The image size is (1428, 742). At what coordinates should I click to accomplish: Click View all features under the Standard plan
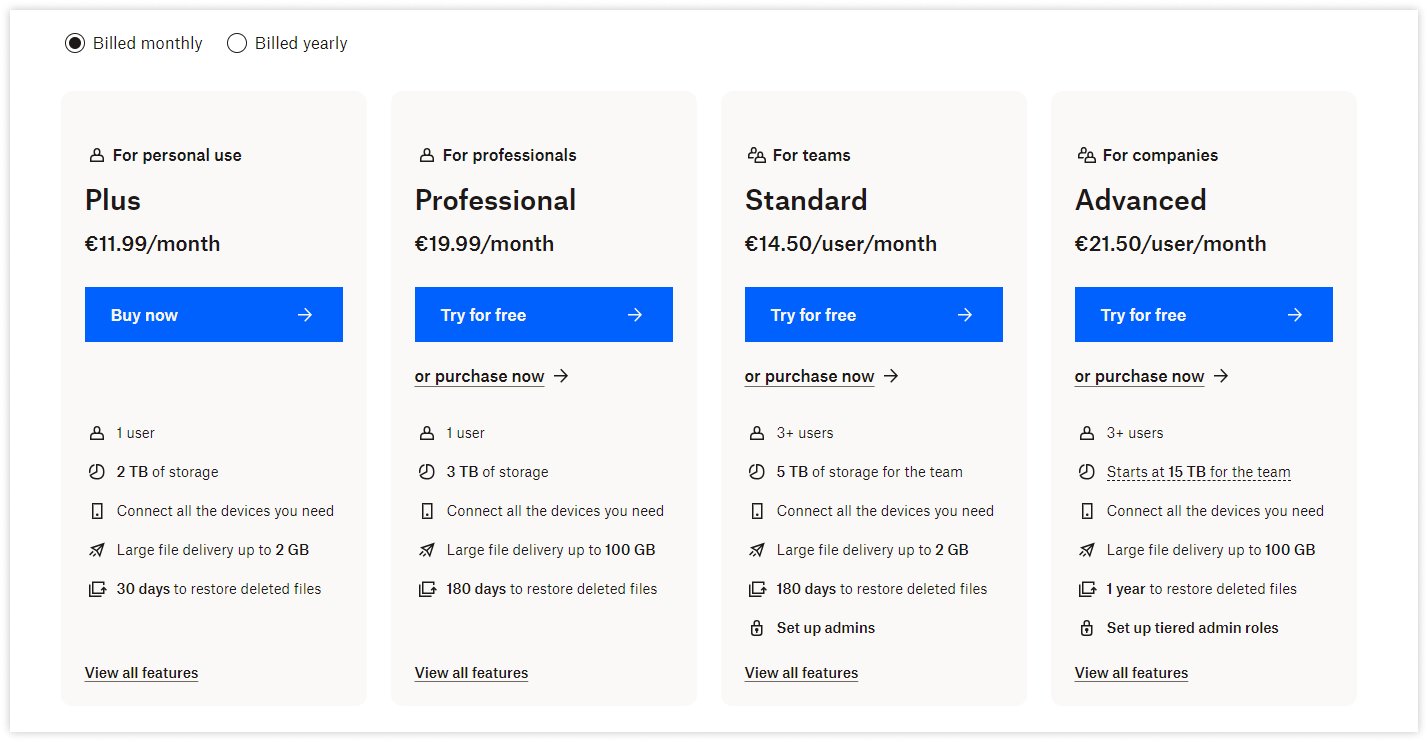pyautogui.click(x=801, y=672)
